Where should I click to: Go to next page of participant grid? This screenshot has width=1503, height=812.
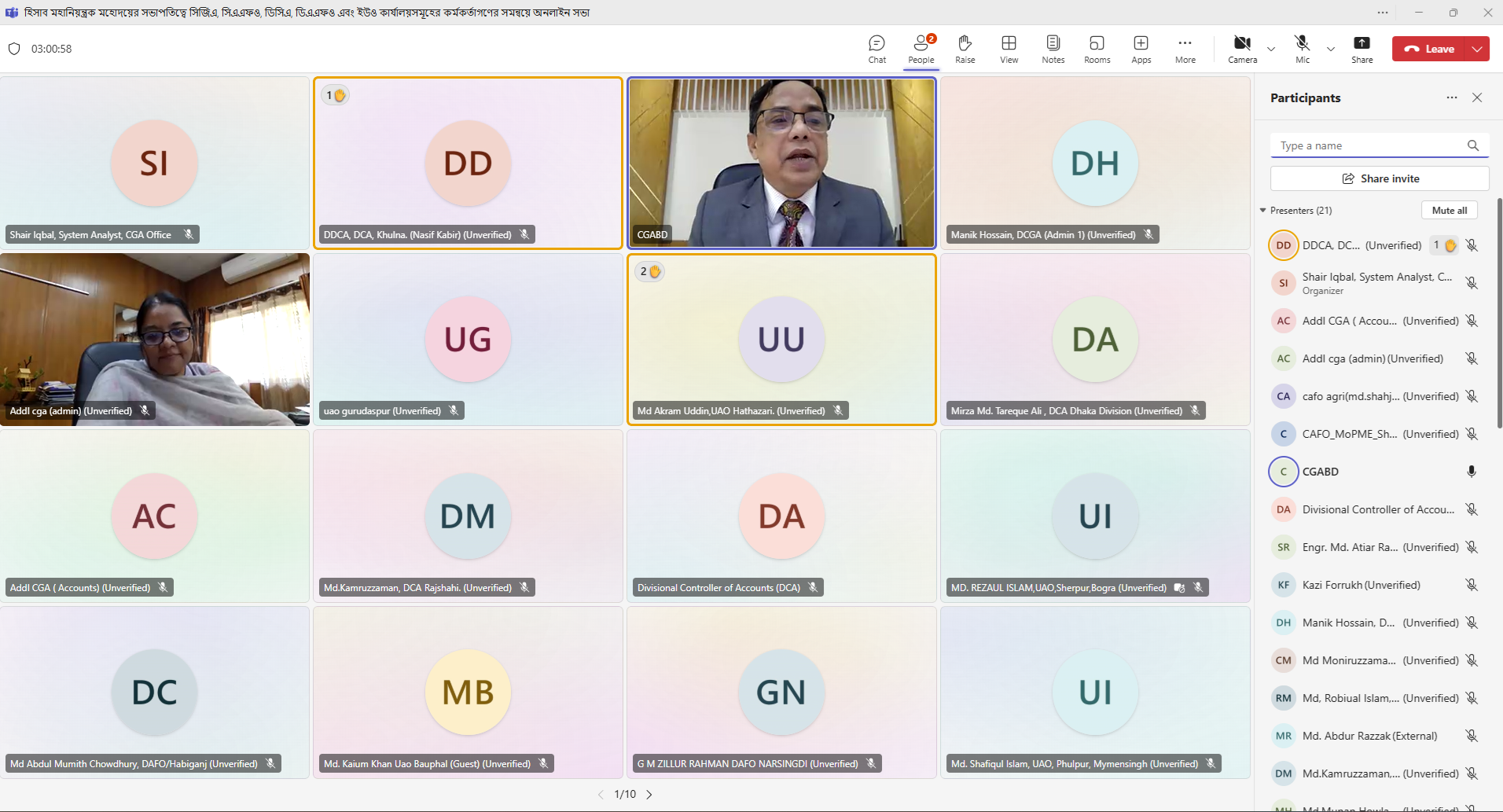click(649, 795)
